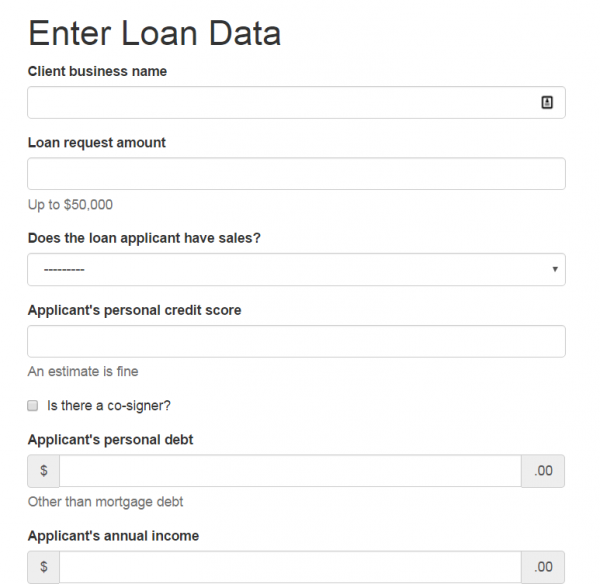Click 'Does the loan applicant have sales?' label
This screenshot has width=600, height=584.
144,238
